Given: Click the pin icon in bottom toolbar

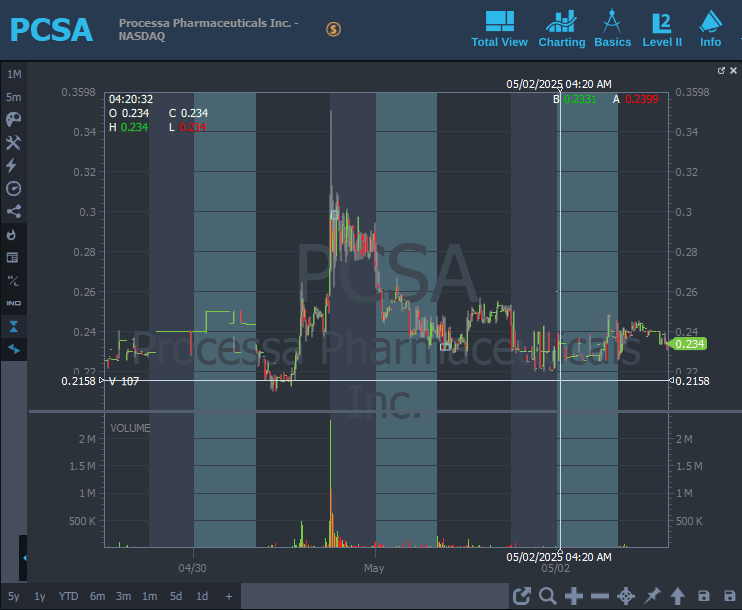Looking at the screenshot, I should (x=652, y=596).
